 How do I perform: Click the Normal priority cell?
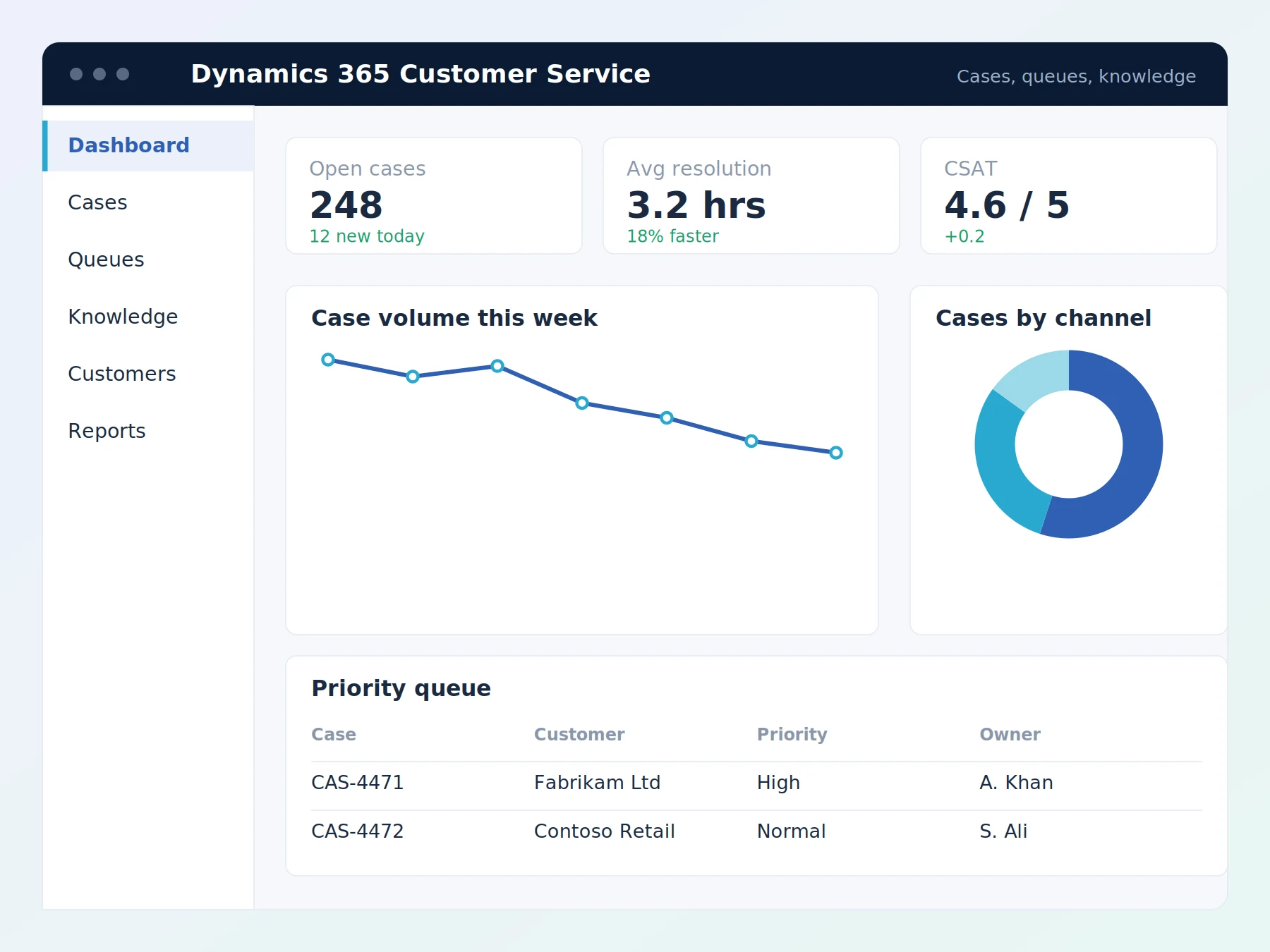pos(791,831)
